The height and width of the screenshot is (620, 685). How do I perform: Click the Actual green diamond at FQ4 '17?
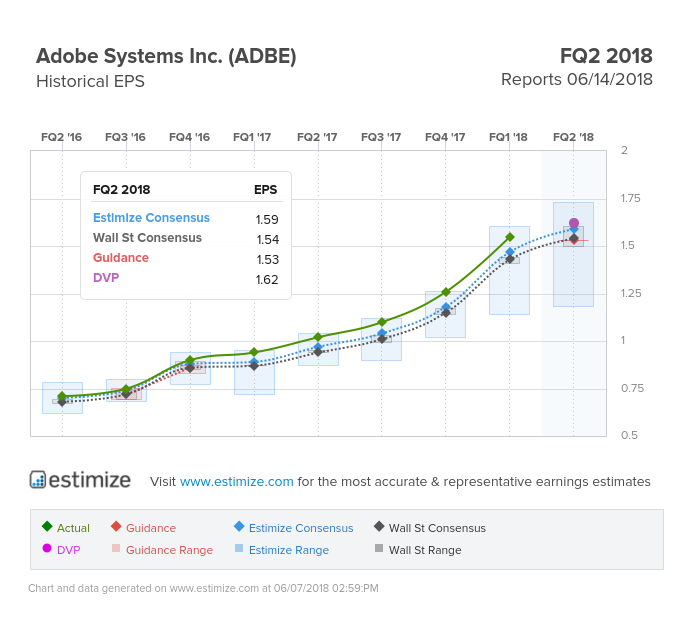tap(446, 292)
